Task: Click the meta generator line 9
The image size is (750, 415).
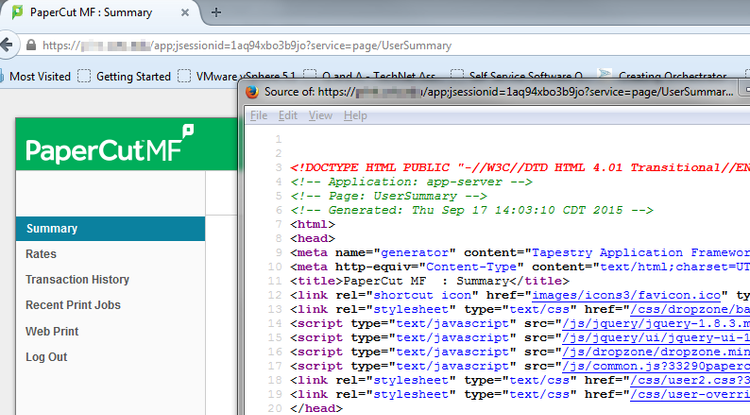Action: pyautogui.click(x=520, y=253)
